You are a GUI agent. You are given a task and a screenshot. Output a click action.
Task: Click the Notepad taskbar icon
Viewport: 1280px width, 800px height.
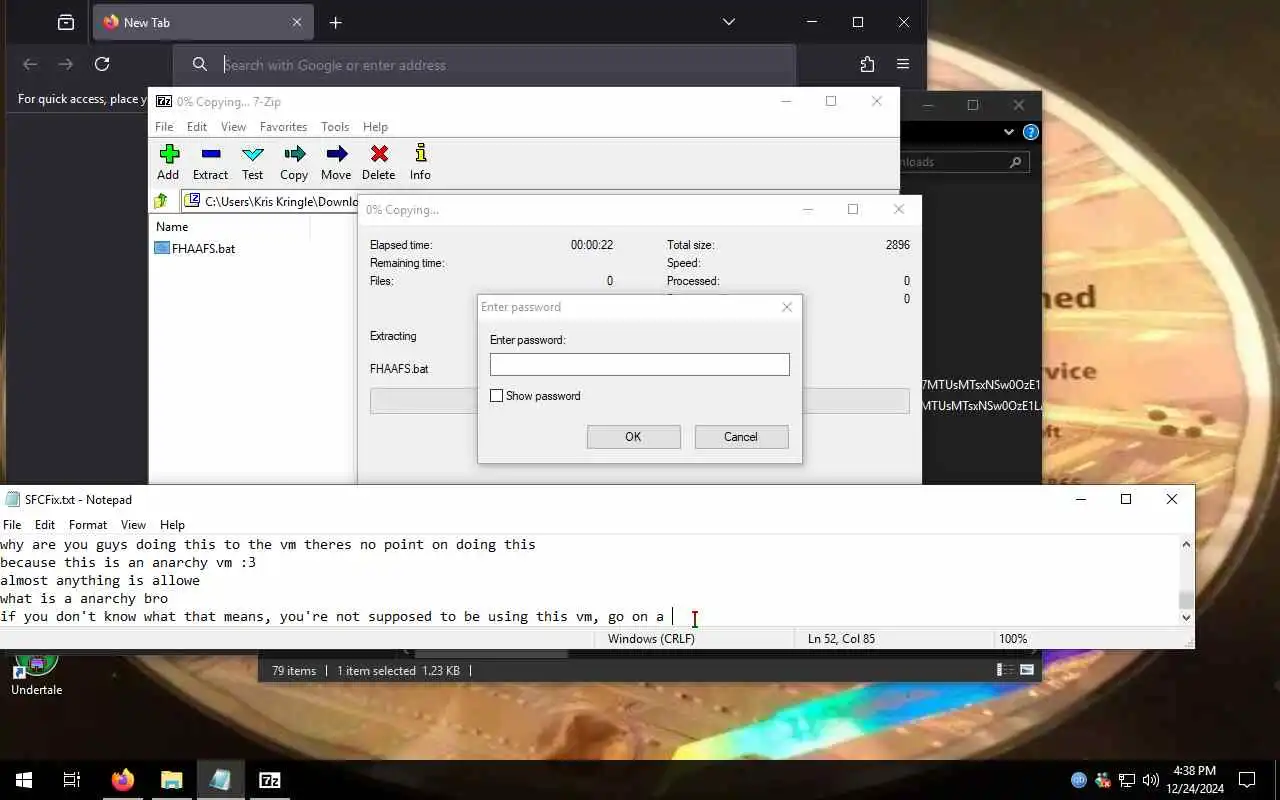click(221, 780)
